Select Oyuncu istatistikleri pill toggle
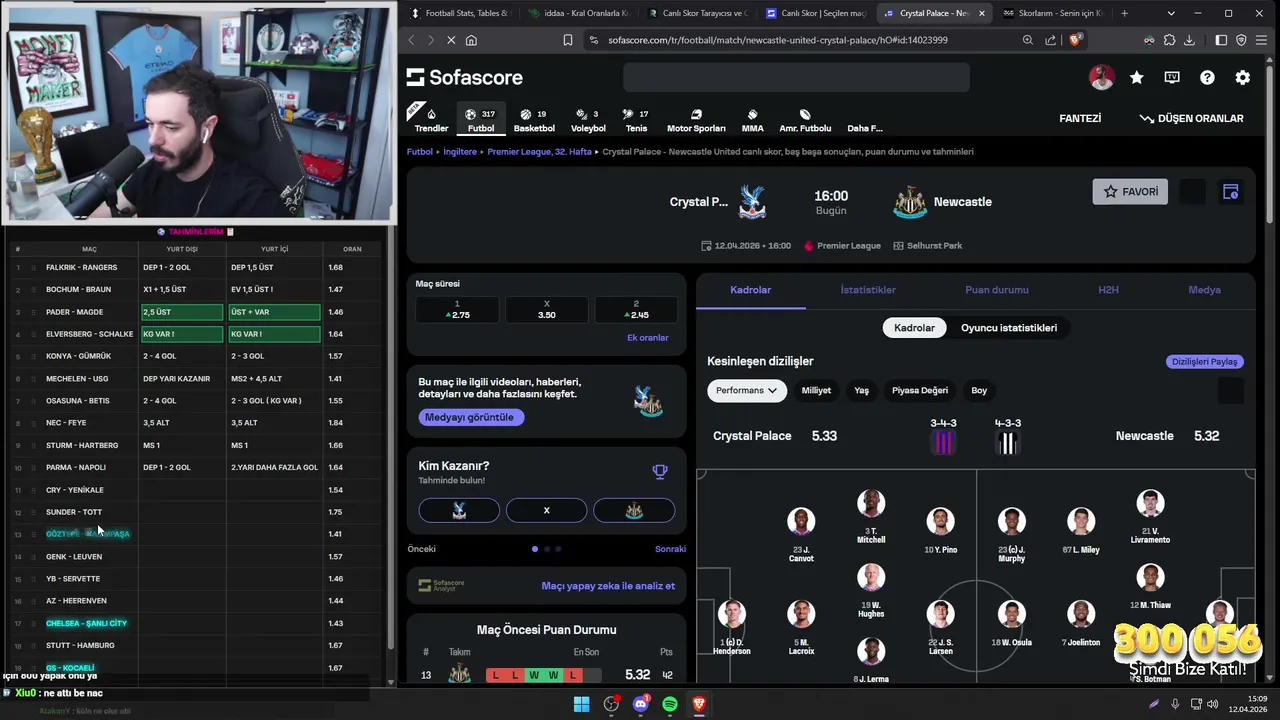 coord(1009,328)
